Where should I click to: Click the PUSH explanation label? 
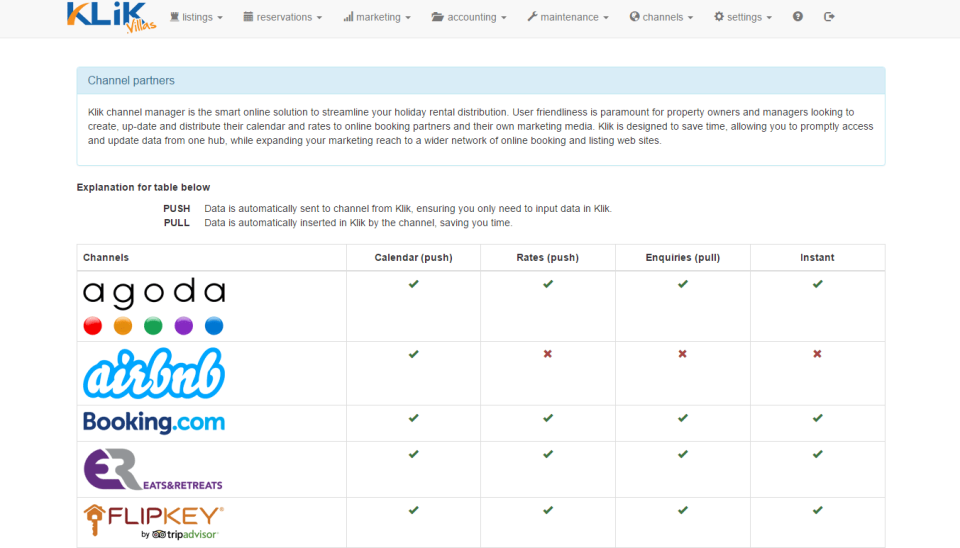tap(176, 208)
